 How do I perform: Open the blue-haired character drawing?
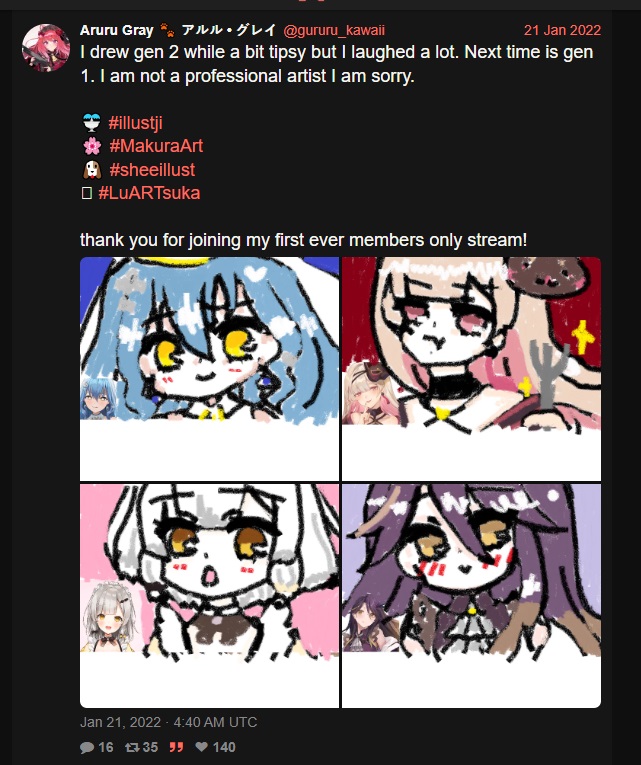[209, 369]
